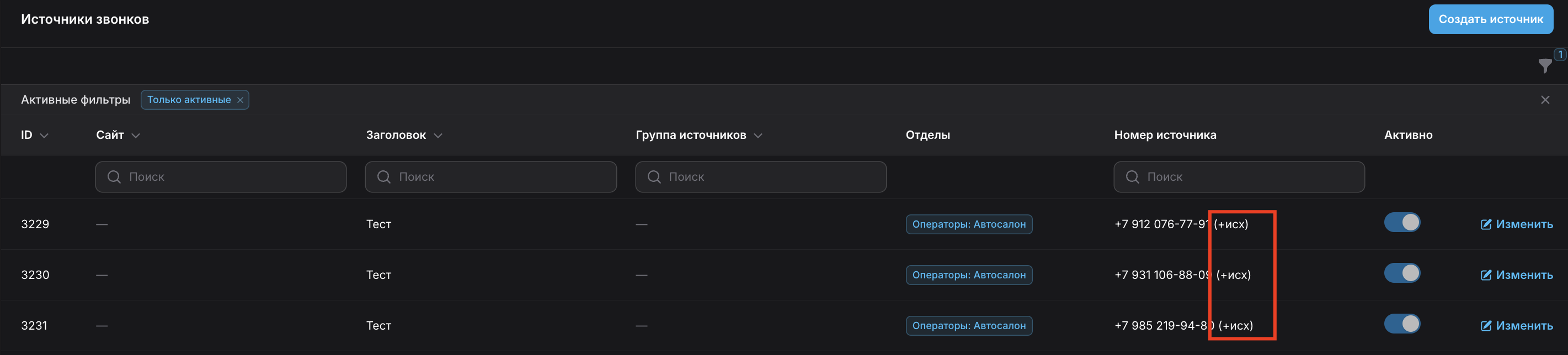Switch off the active toggle for 3231

pyautogui.click(x=1402, y=324)
